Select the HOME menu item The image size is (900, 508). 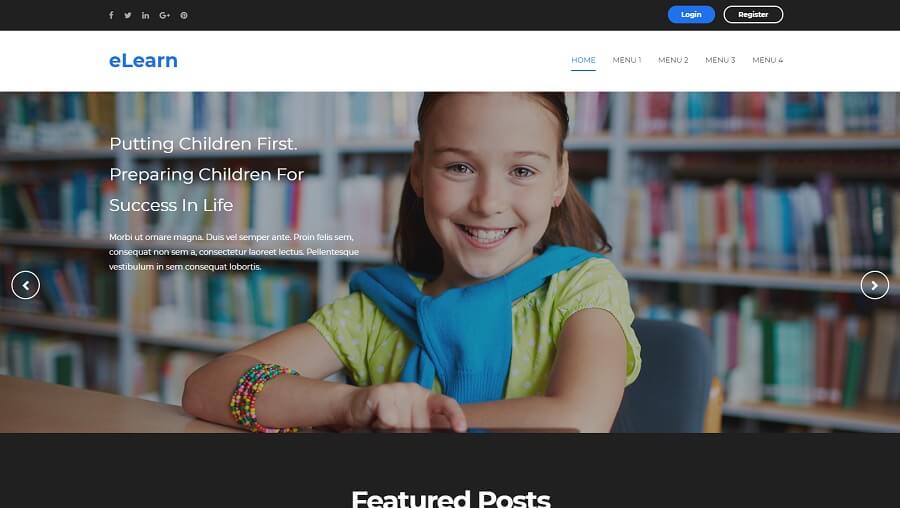click(x=583, y=60)
